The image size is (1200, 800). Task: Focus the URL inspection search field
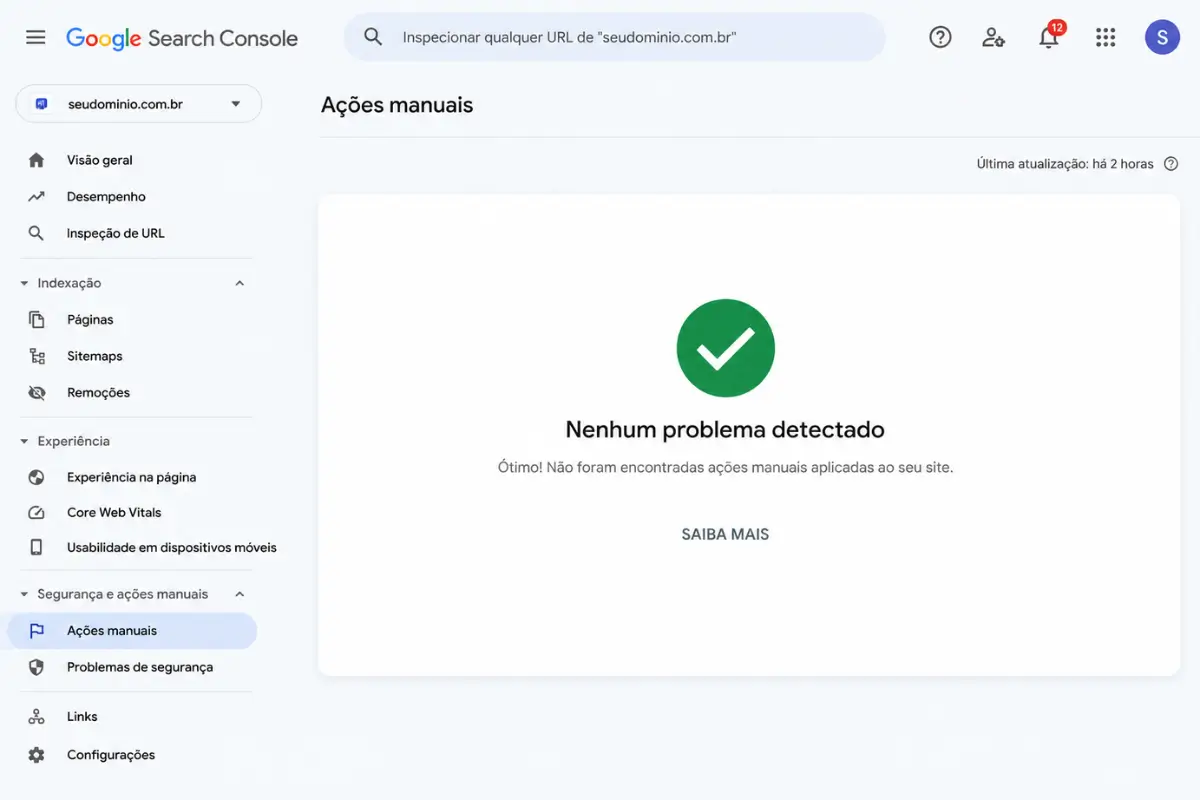(614, 37)
